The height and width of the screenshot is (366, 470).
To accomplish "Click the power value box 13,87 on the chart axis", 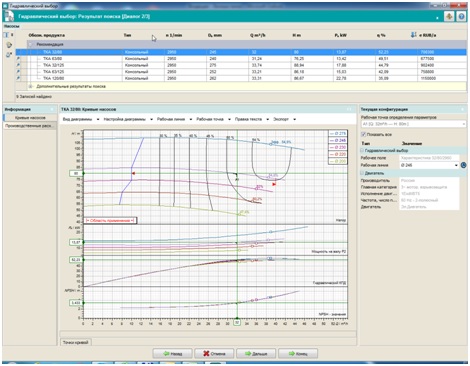I will point(76,242).
